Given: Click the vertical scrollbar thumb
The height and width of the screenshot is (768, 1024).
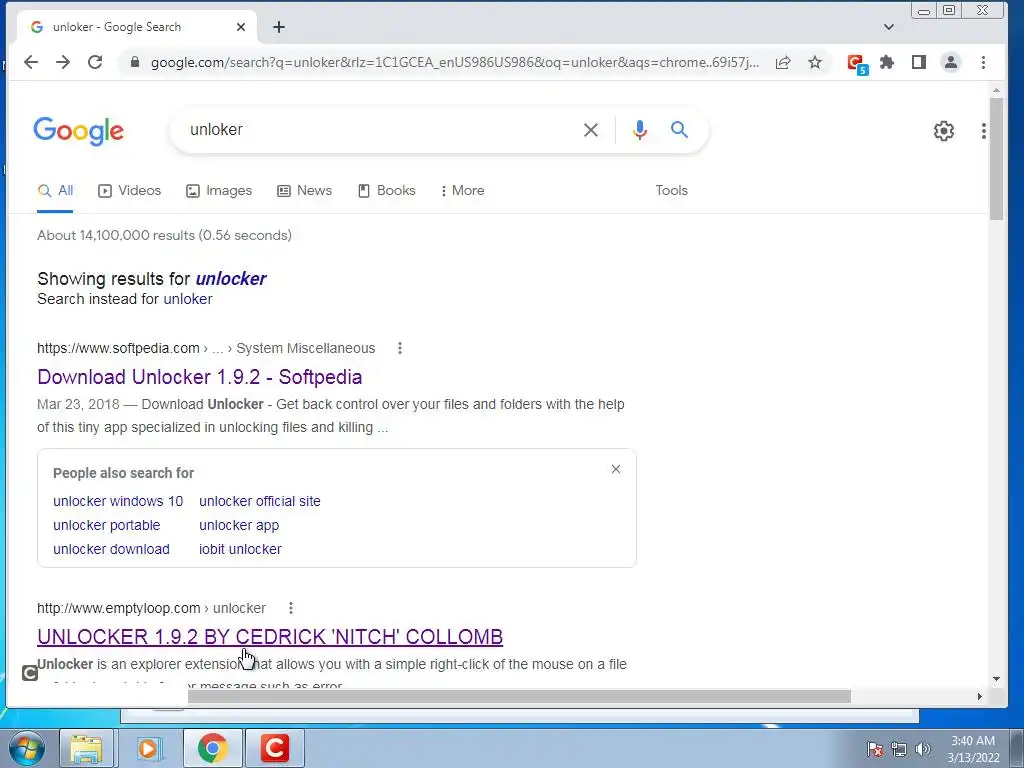Looking at the screenshot, I should 996,159.
